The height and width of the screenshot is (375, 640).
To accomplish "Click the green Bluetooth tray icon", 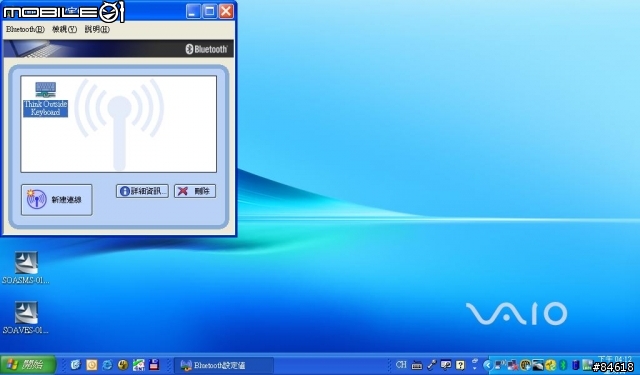I will tap(563, 365).
